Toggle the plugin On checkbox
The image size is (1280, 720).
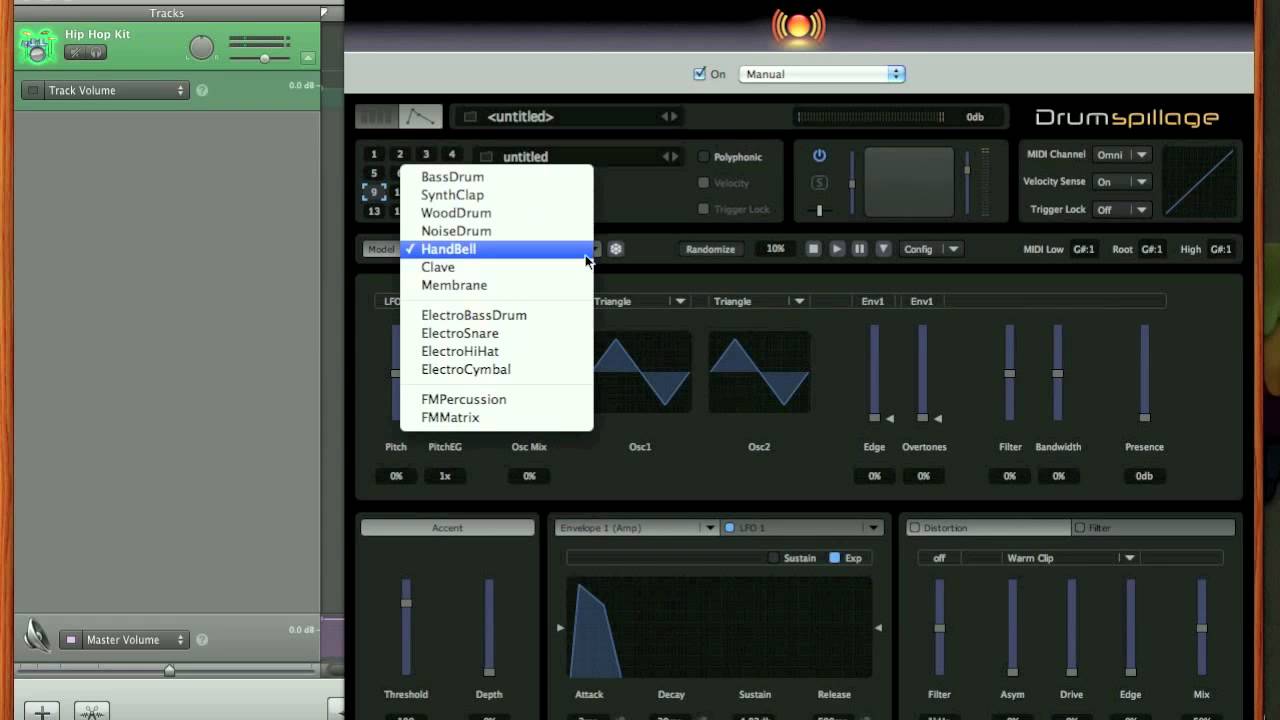coord(700,74)
